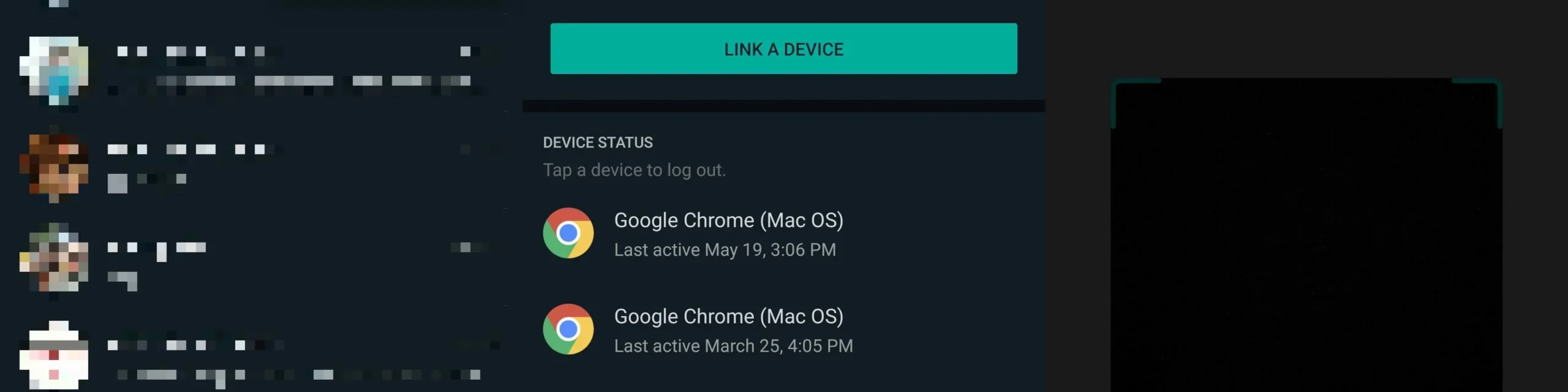Select Google Chrome device active May 19
This screenshot has width=1568, height=392.
[728, 221]
